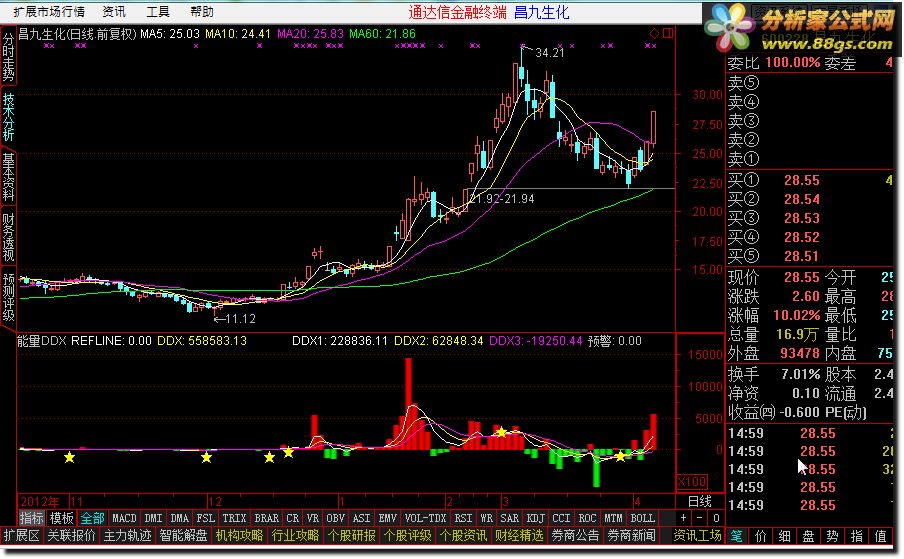
Task: Apply the DMA indicator
Action: (x=179, y=518)
